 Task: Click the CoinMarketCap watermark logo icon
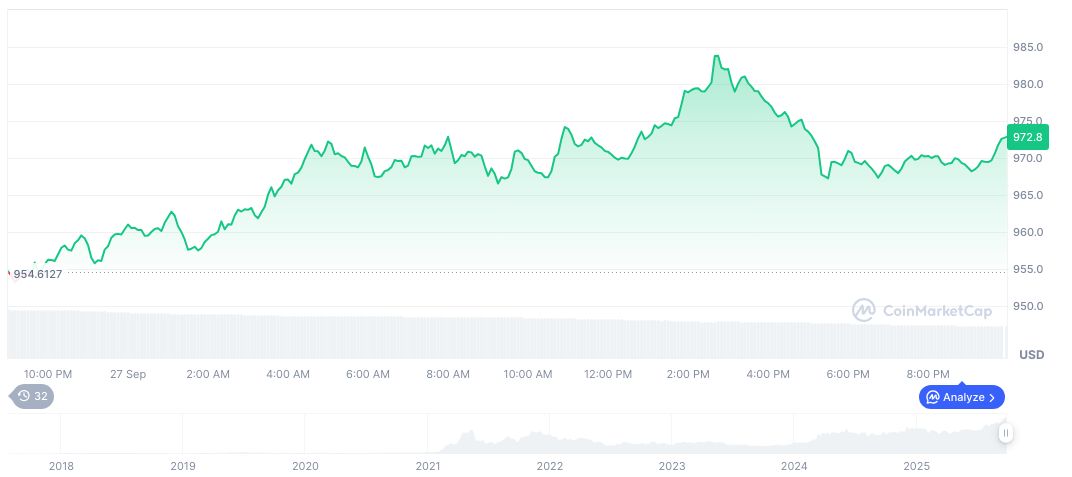864,311
